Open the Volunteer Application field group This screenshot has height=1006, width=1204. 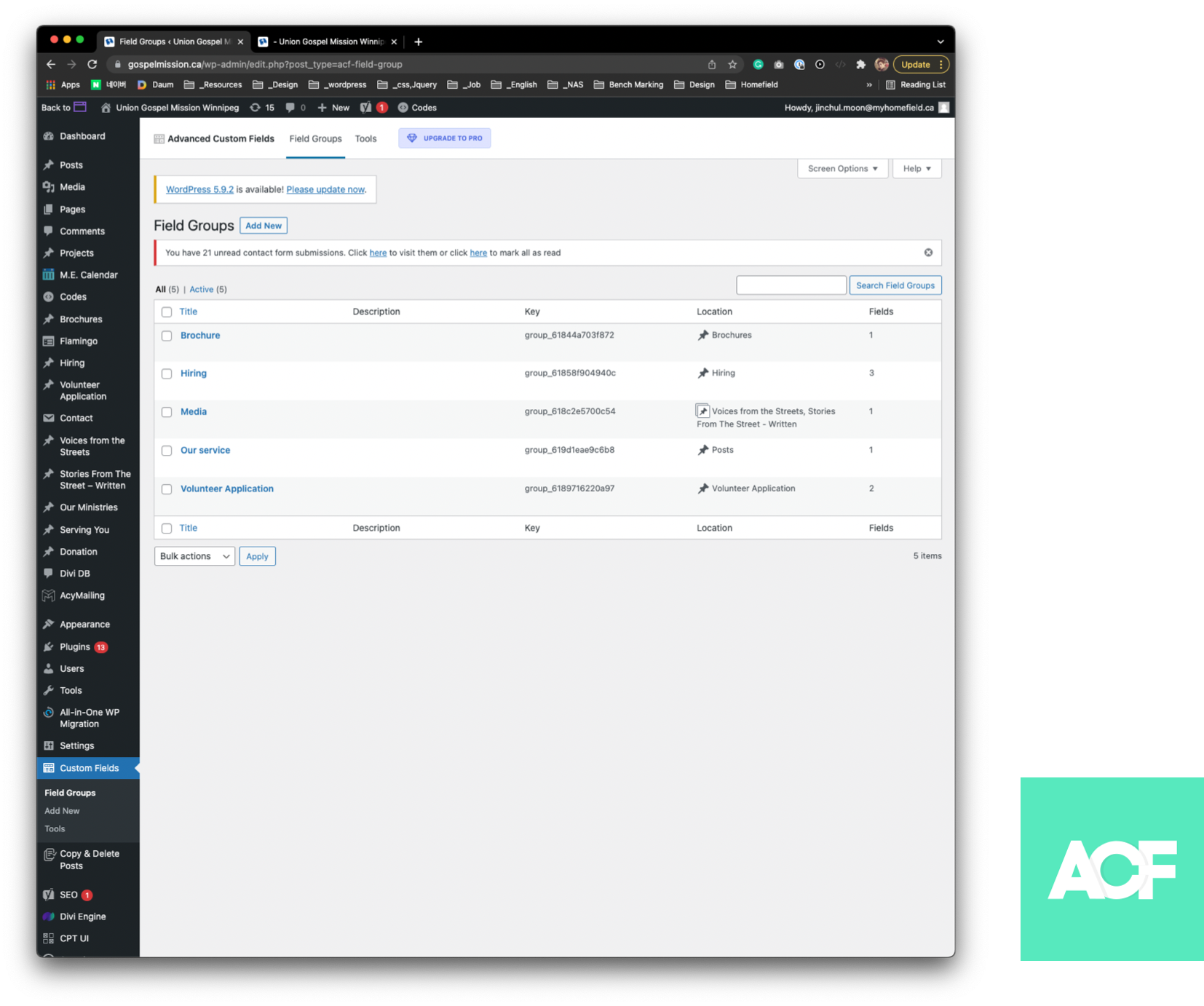227,488
